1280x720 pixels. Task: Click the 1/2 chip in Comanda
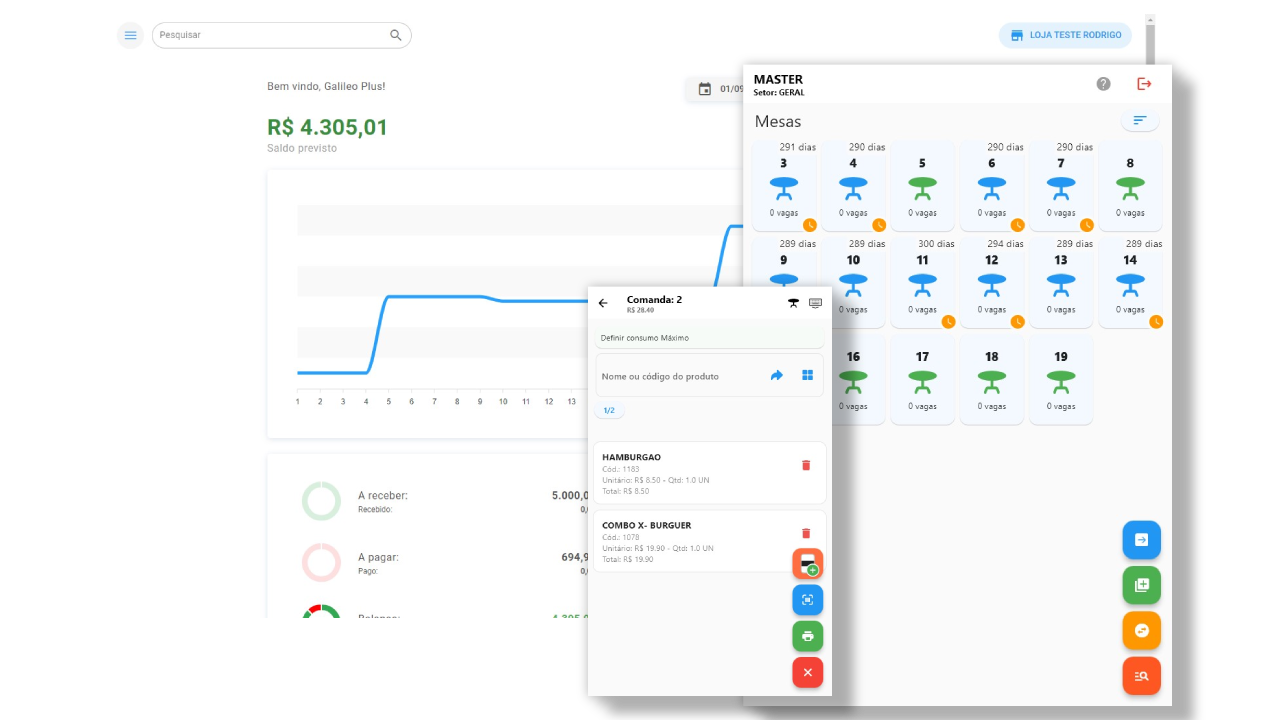[x=609, y=410]
